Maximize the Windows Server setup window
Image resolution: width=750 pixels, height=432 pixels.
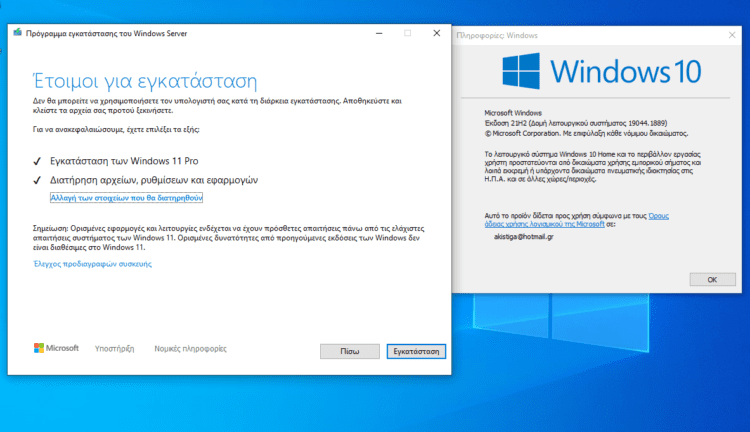click(408, 33)
